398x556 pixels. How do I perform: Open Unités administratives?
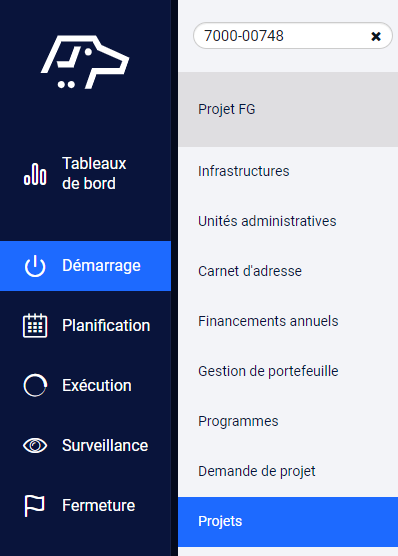pyautogui.click(x=267, y=221)
